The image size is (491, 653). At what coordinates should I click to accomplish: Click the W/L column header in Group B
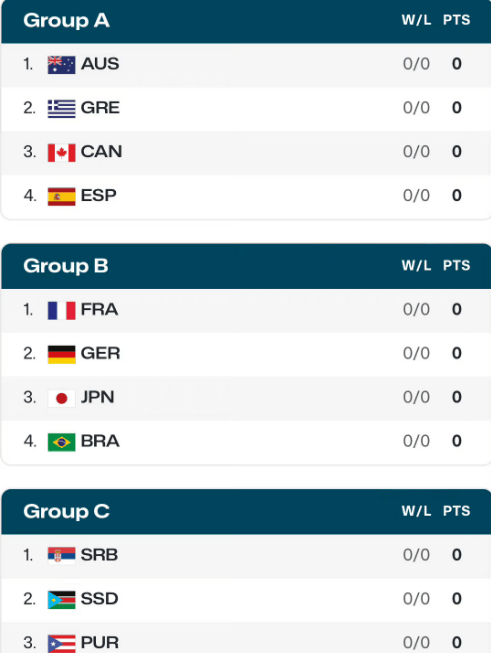pos(416,266)
